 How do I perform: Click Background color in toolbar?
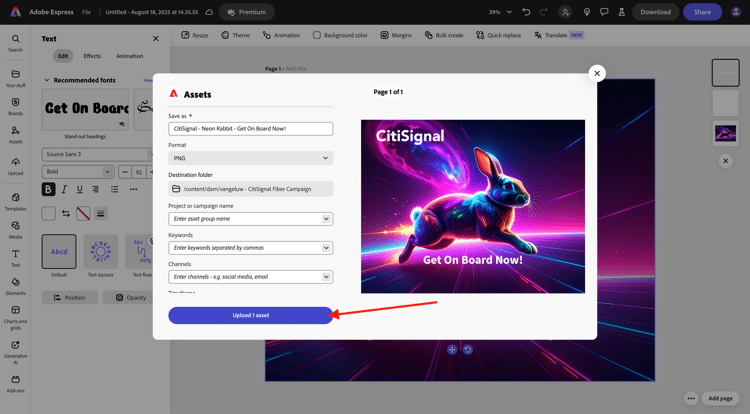(340, 35)
